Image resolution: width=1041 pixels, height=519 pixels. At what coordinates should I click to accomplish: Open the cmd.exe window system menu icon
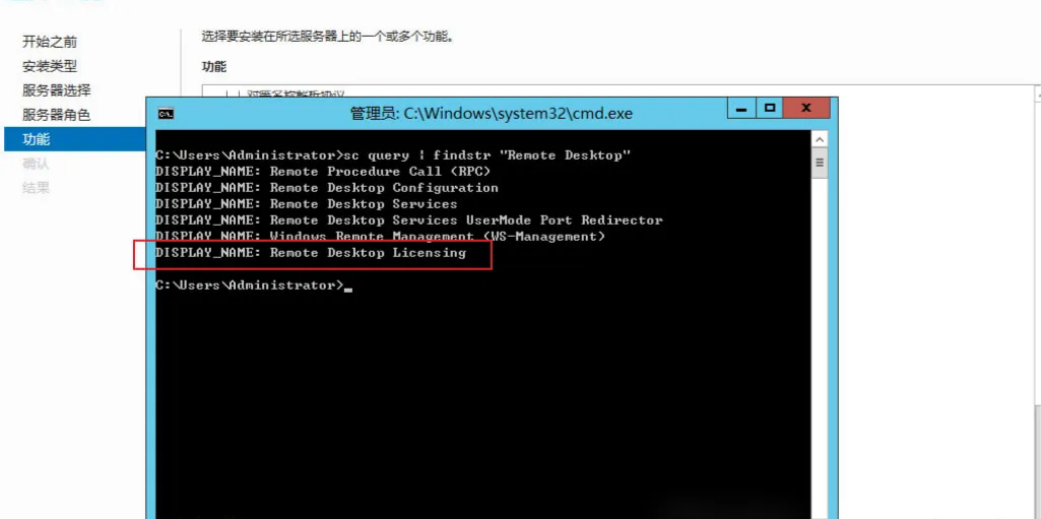pos(166,113)
